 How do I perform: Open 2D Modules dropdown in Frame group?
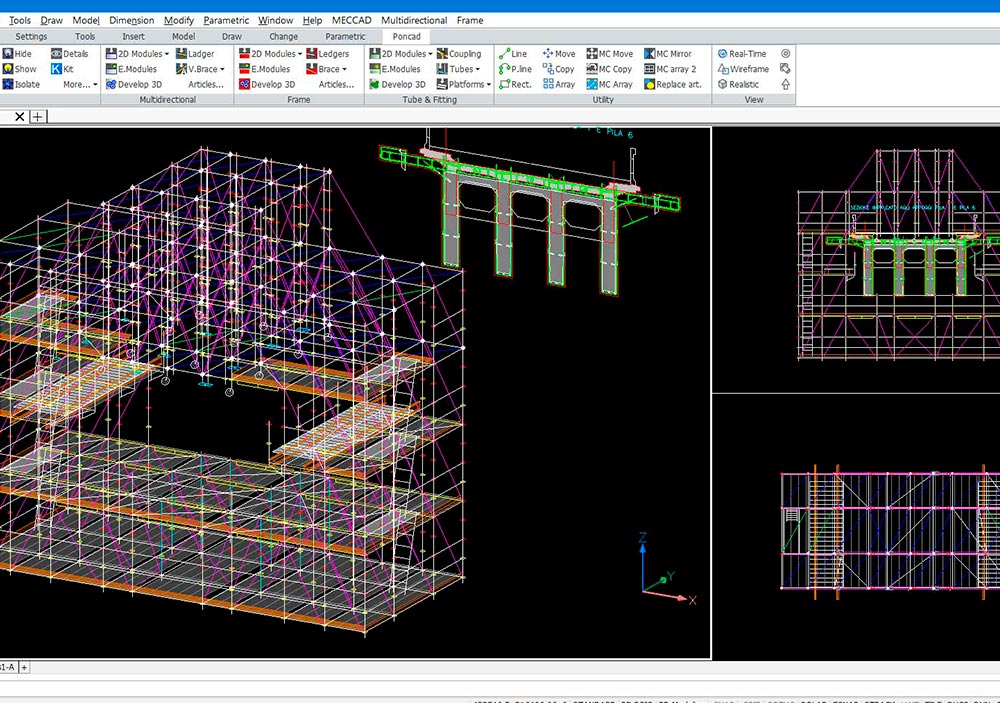[270, 54]
